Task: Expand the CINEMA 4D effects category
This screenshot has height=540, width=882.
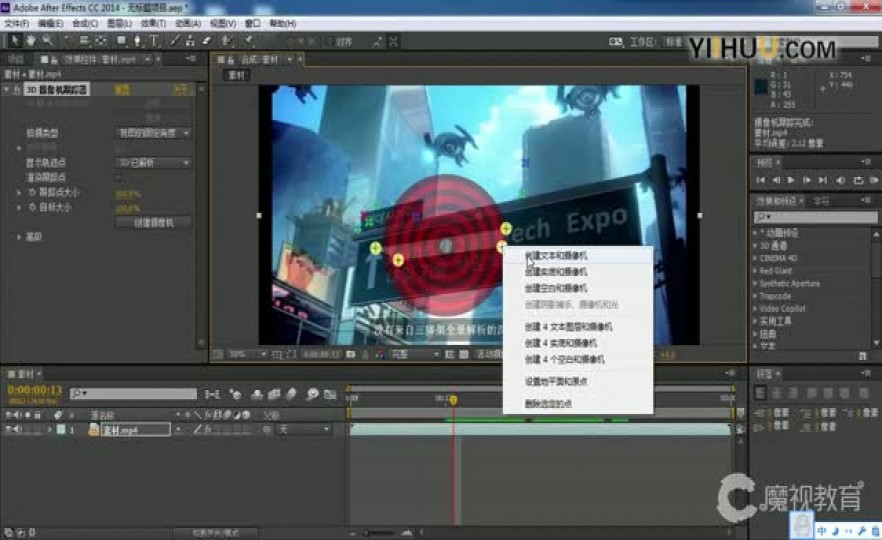Action: 755,258
